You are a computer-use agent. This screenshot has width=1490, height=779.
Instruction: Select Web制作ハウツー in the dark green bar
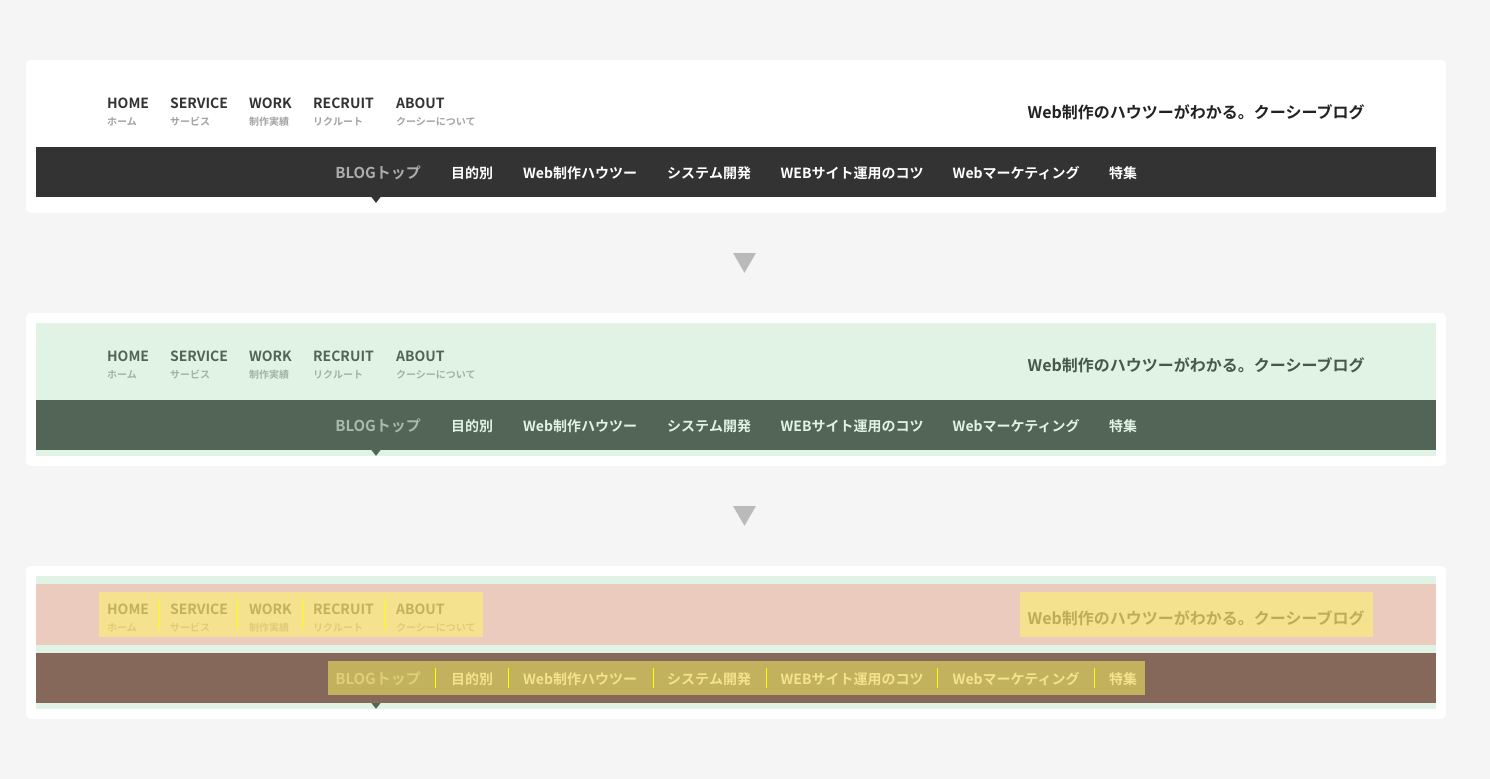coord(580,425)
